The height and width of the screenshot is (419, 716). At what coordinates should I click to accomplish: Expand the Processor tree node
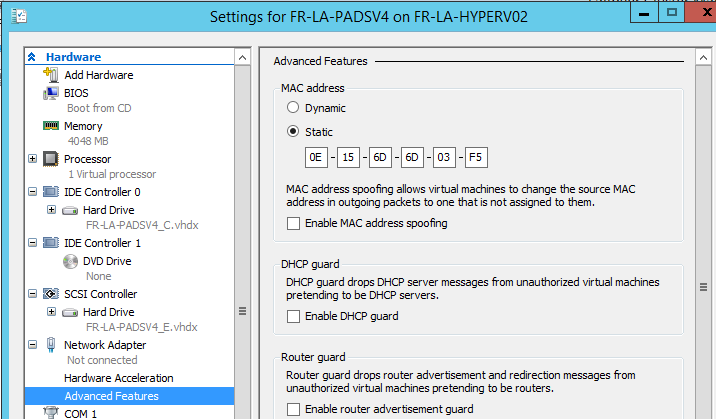tap(34, 159)
